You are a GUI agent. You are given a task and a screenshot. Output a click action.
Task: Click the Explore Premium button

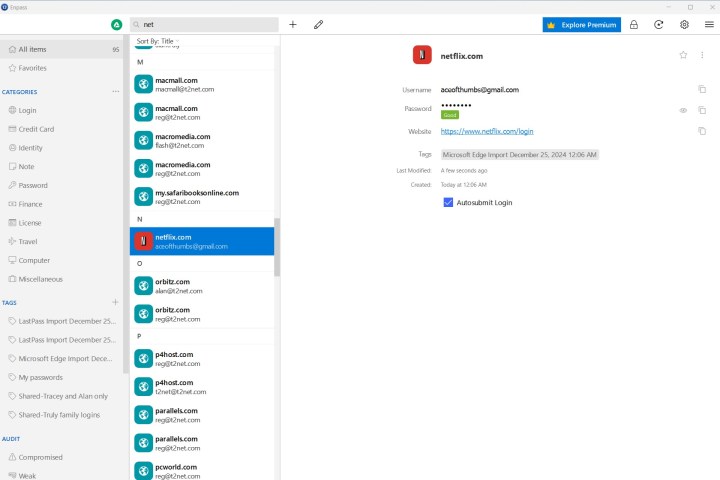[581, 24]
